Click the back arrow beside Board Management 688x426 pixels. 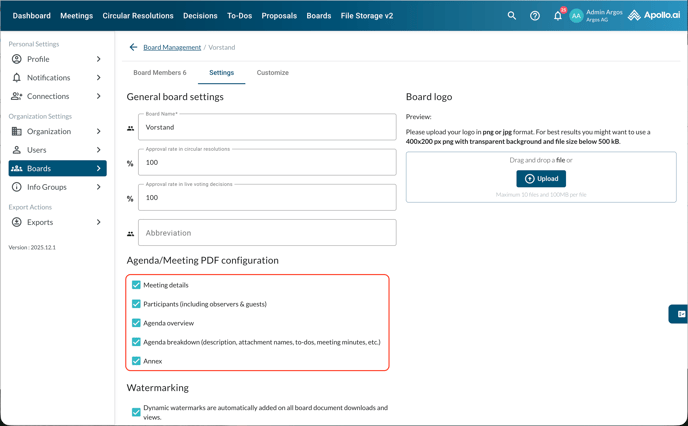click(133, 47)
